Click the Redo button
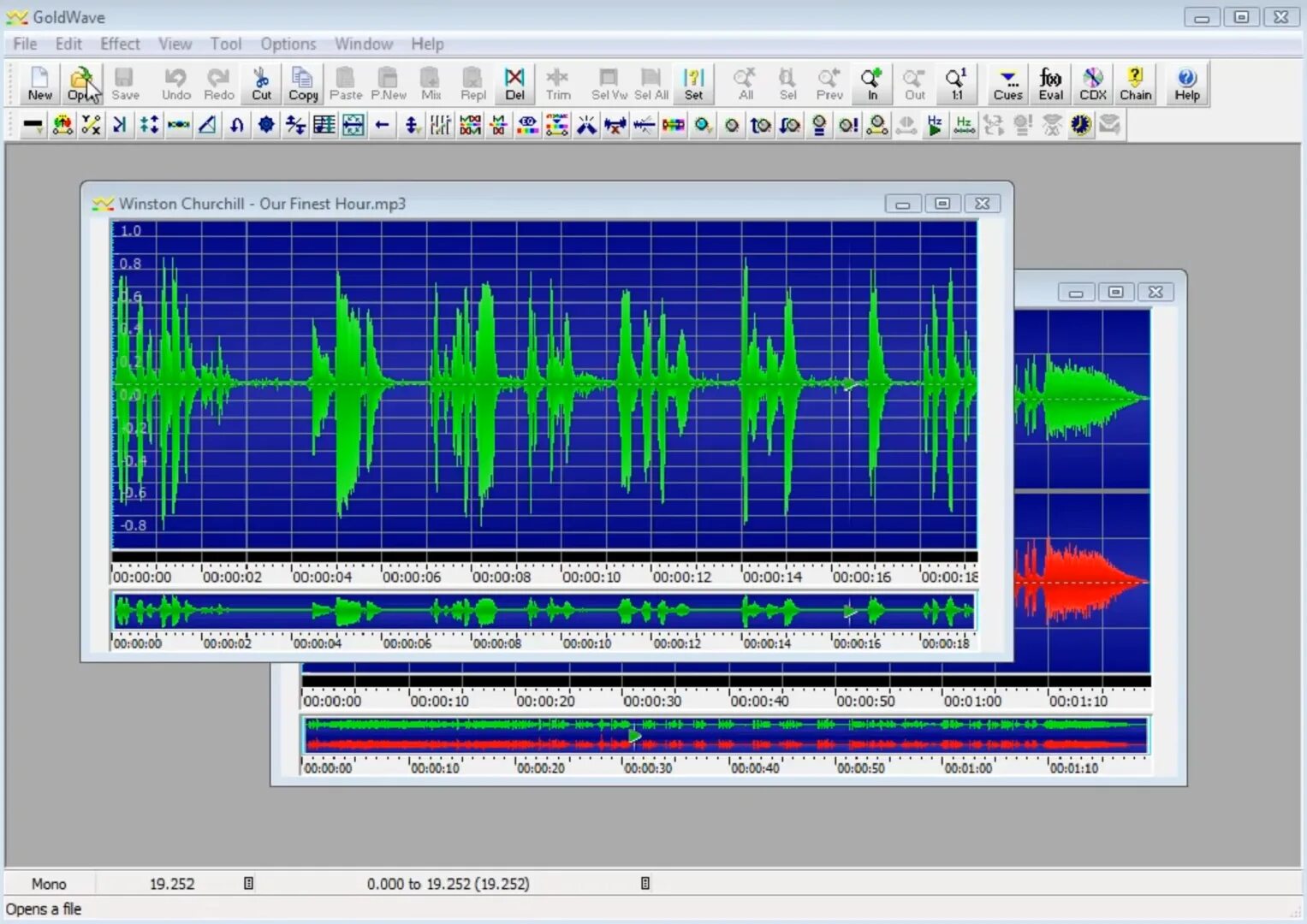 coord(218,83)
